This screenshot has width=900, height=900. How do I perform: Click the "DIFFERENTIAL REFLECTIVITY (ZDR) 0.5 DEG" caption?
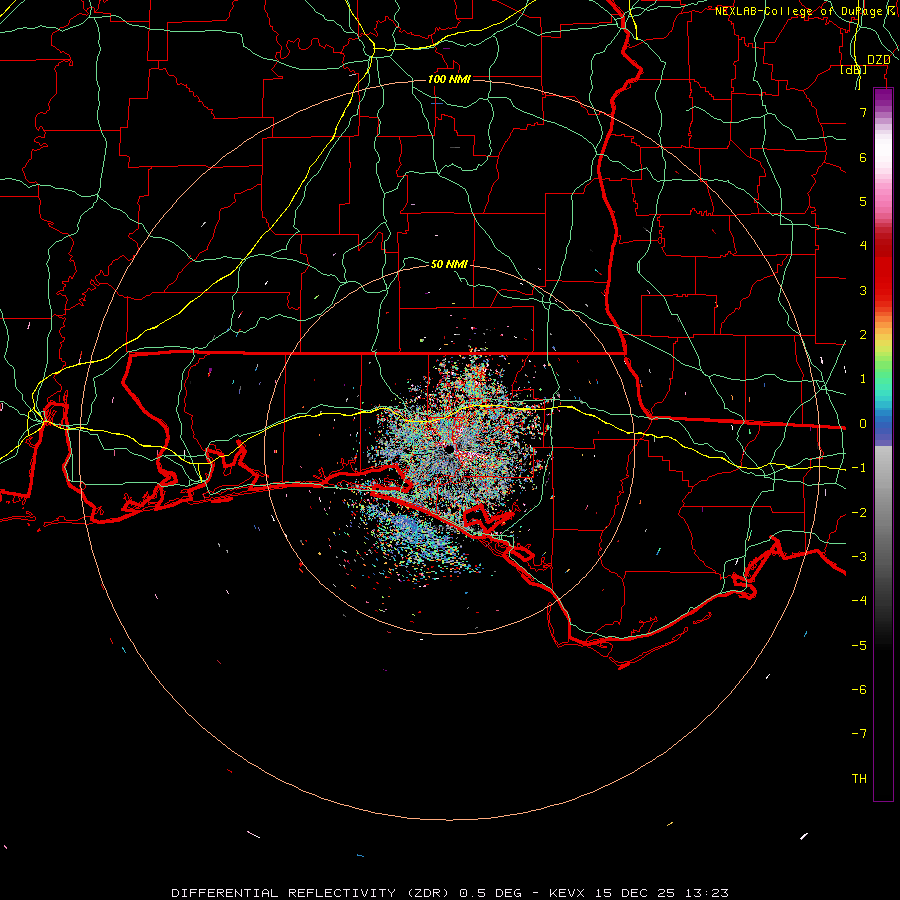[x=346, y=893]
